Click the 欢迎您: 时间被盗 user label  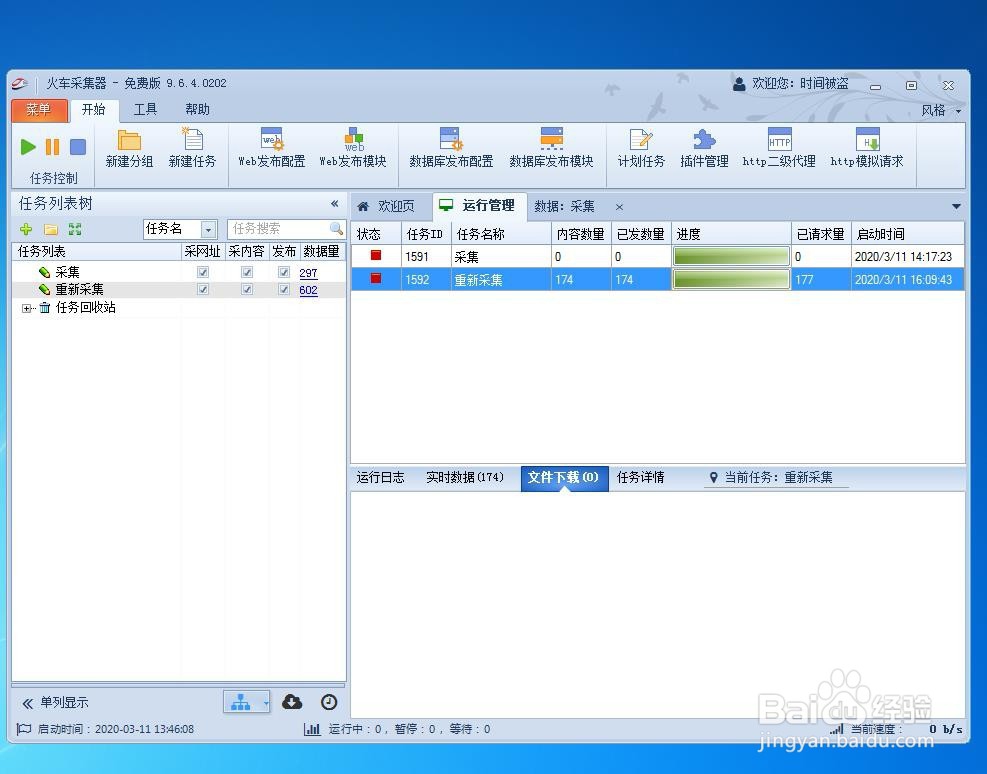(791, 84)
